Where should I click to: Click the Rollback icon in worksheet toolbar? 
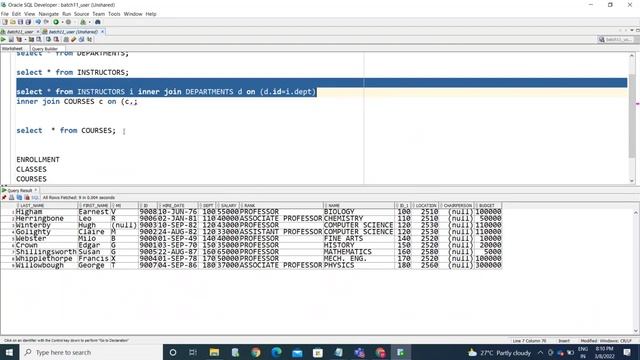coord(56,40)
